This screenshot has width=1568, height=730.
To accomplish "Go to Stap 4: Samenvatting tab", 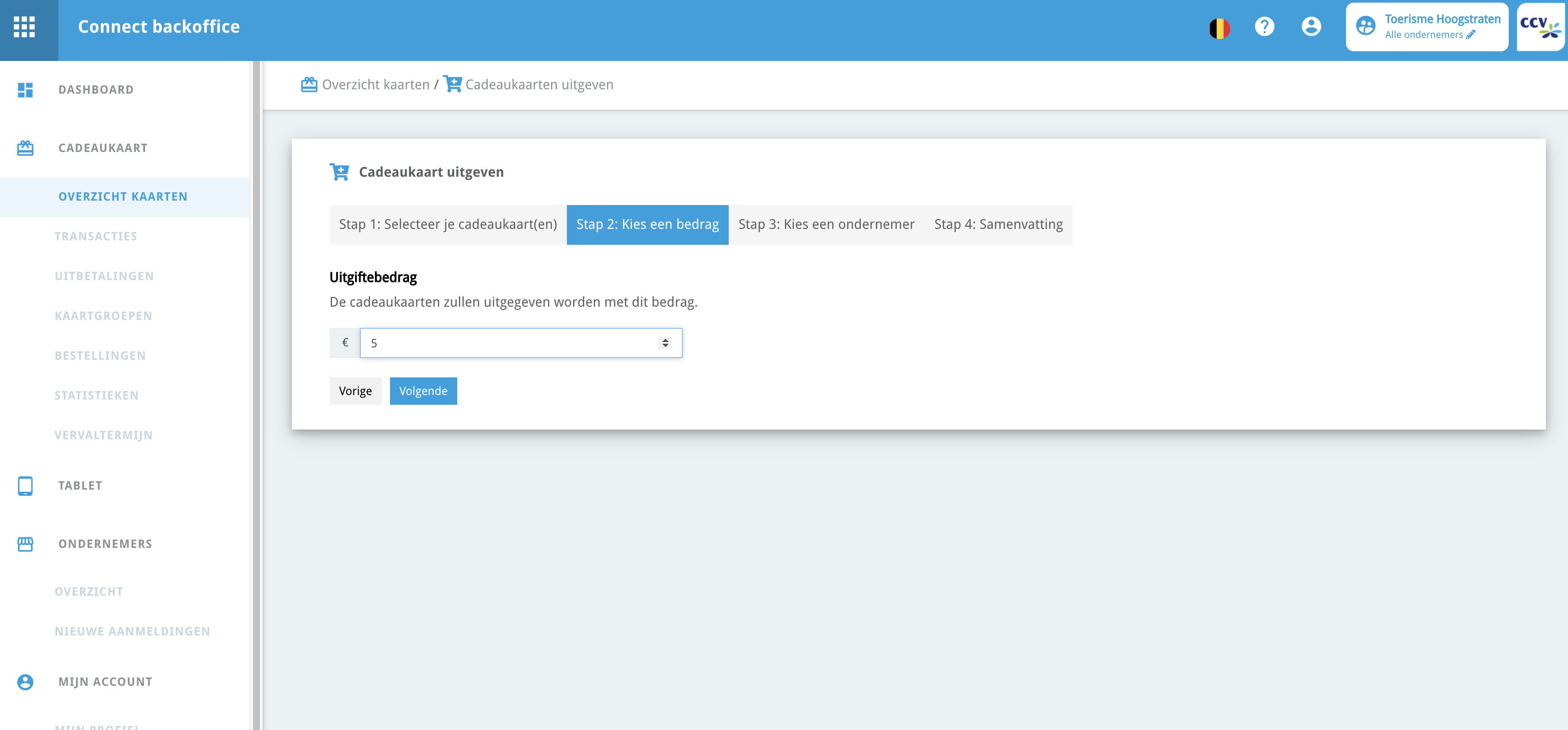I will (998, 224).
